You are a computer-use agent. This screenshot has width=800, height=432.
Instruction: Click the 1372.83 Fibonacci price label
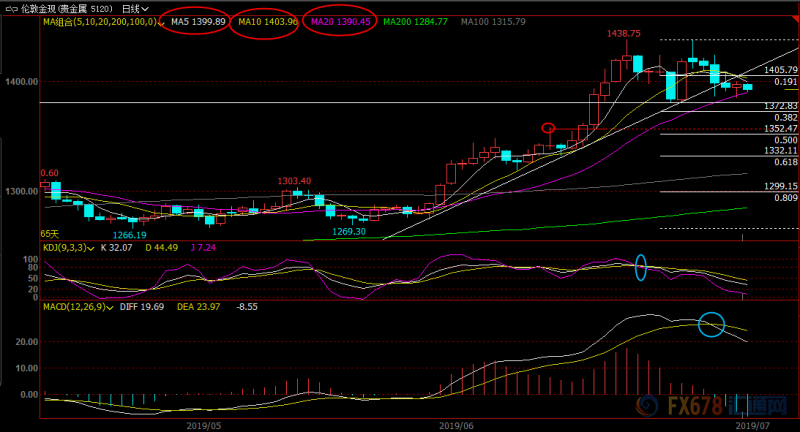tap(781, 106)
